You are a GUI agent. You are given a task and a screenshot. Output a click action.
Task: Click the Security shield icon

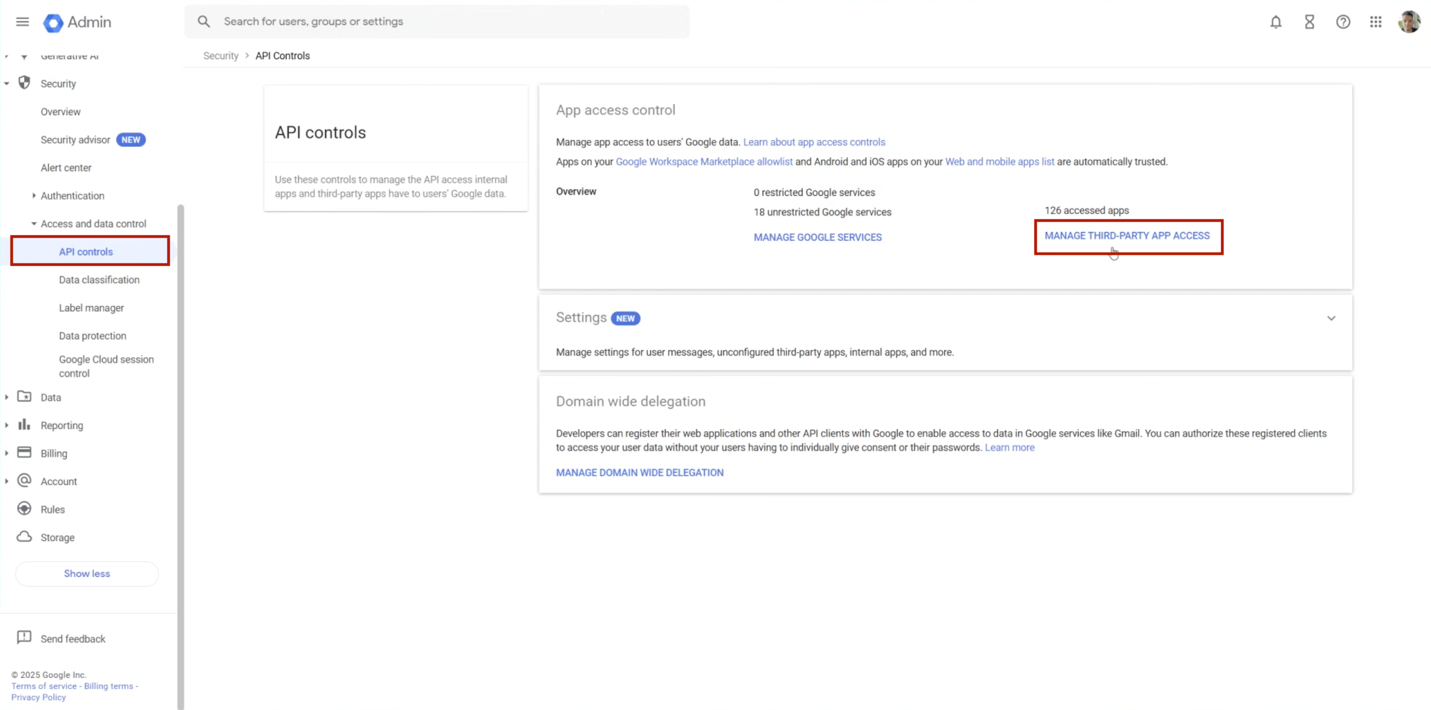point(24,83)
